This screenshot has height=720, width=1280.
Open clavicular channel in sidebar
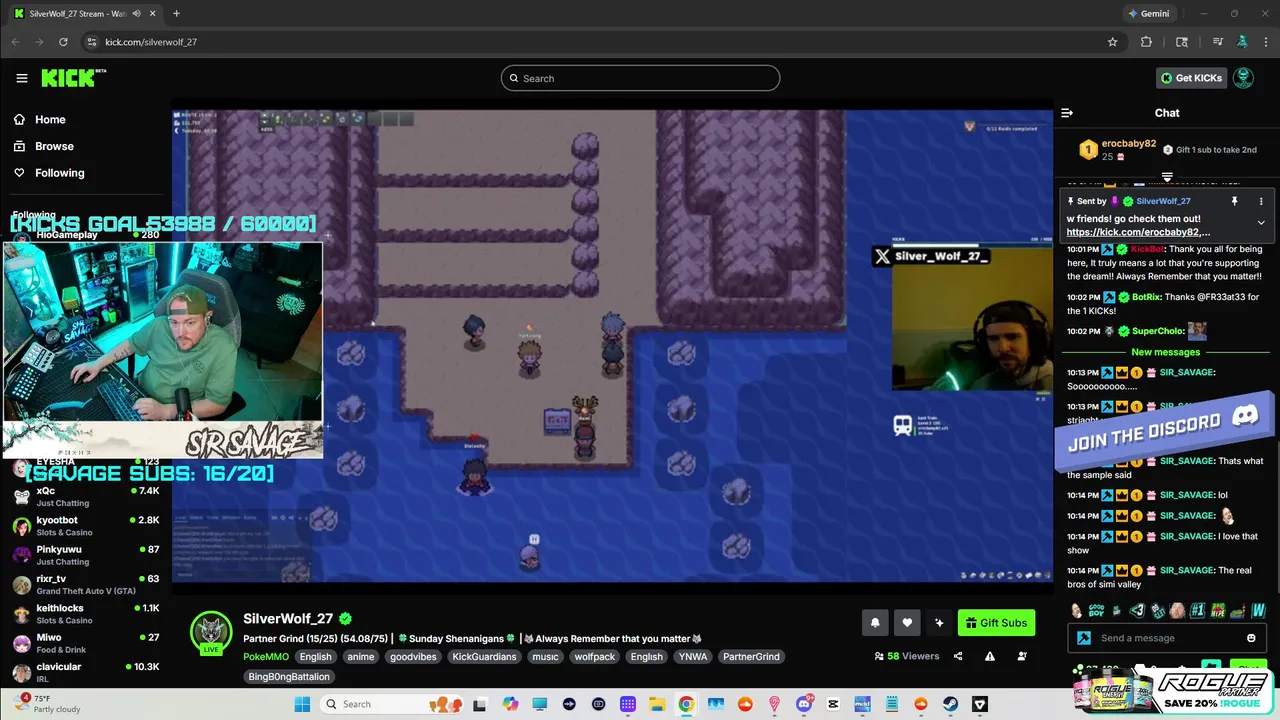86,672
